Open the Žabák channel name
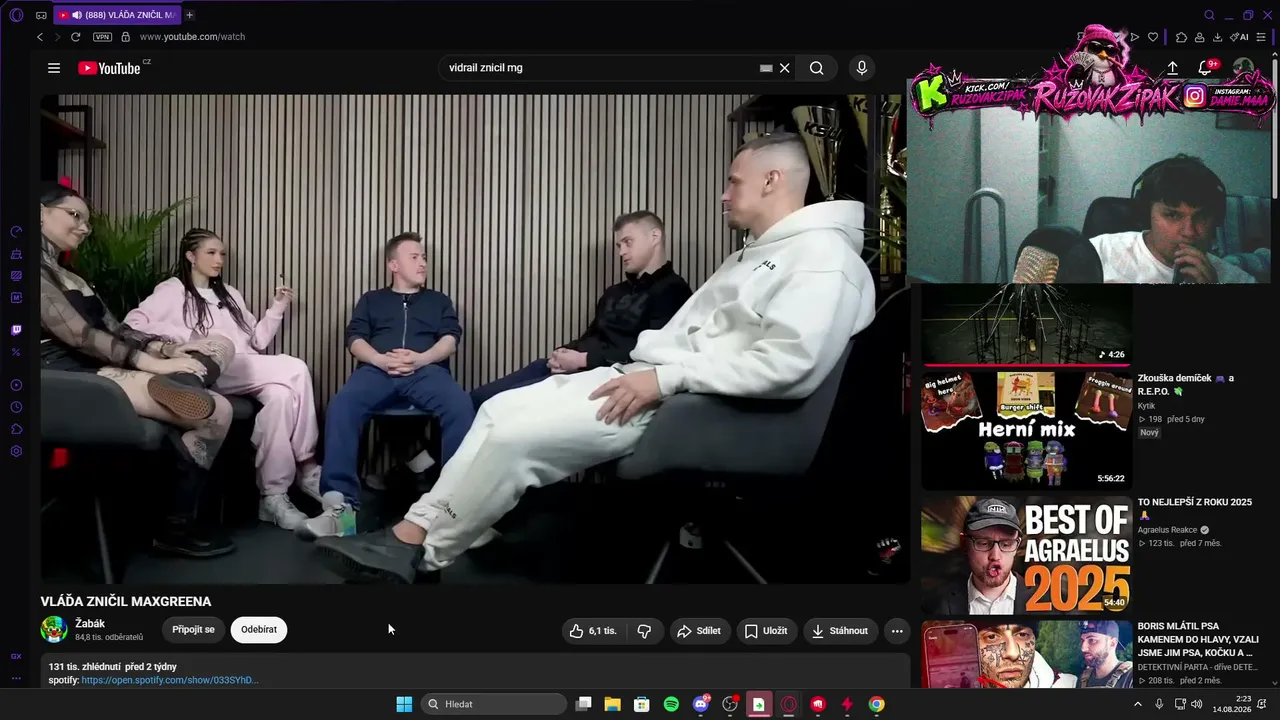This screenshot has width=1280, height=720. (x=90, y=624)
